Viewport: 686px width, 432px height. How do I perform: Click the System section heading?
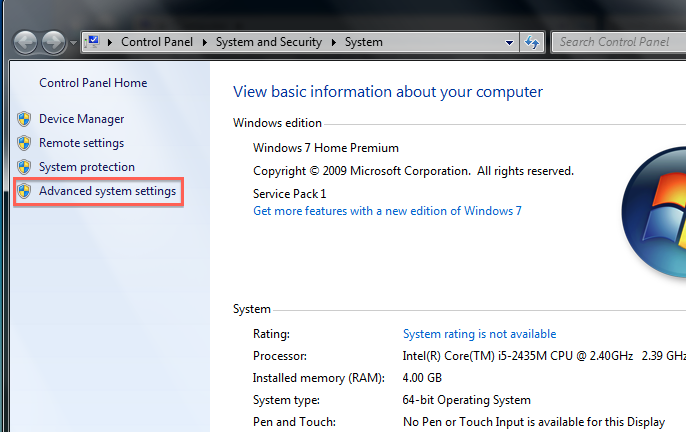tap(252, 309)
